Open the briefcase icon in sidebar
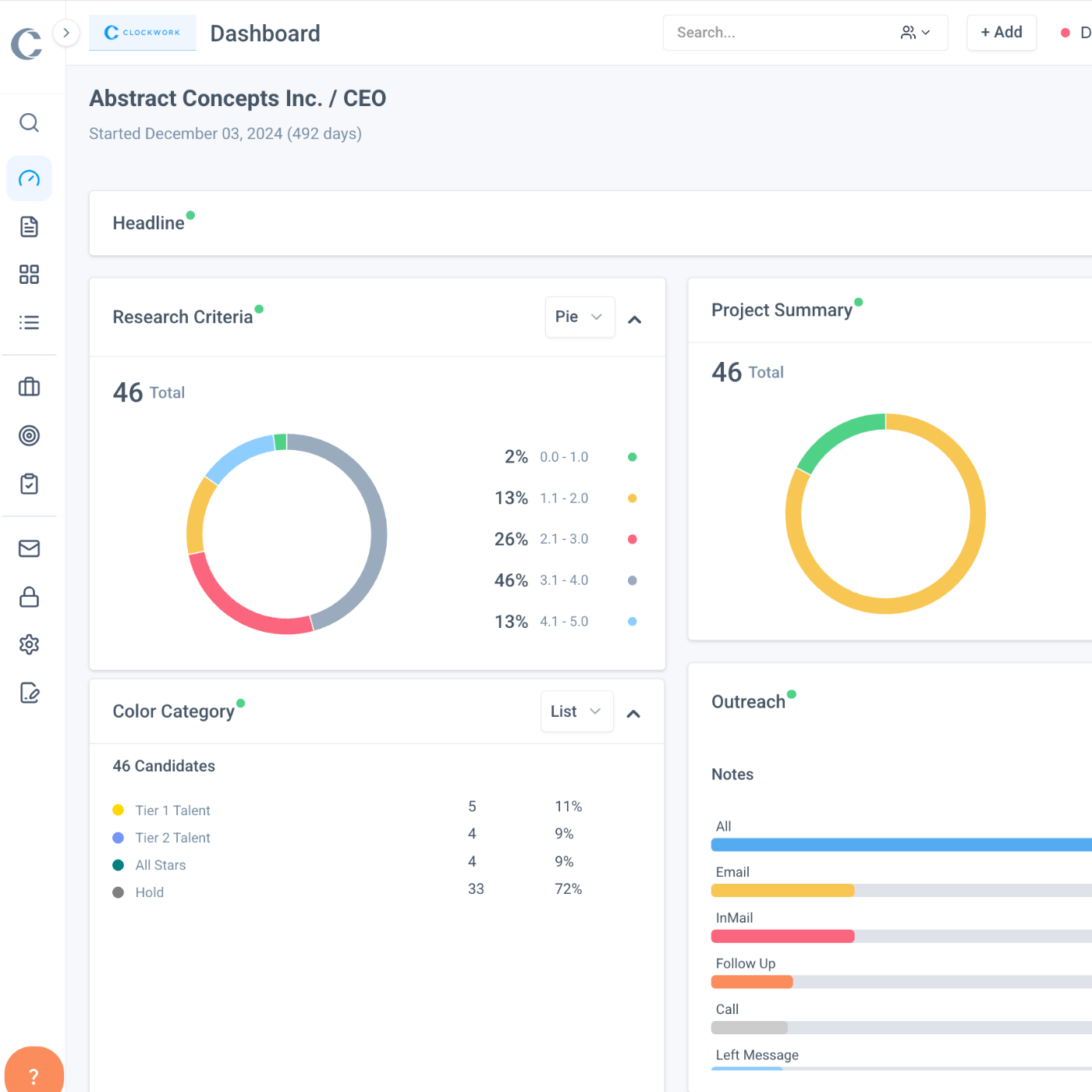 (29, 387)
